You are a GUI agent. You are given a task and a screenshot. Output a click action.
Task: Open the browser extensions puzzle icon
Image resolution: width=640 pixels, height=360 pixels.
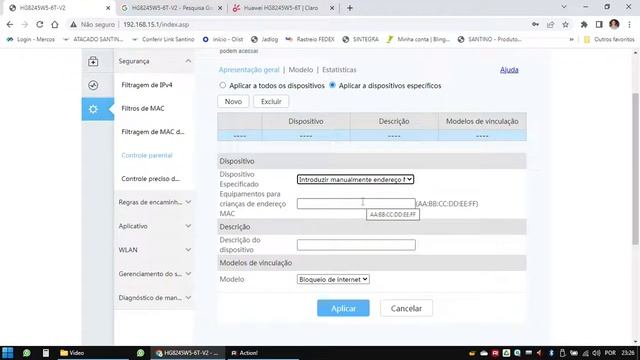pyautogui.click(x=584, y=24)
